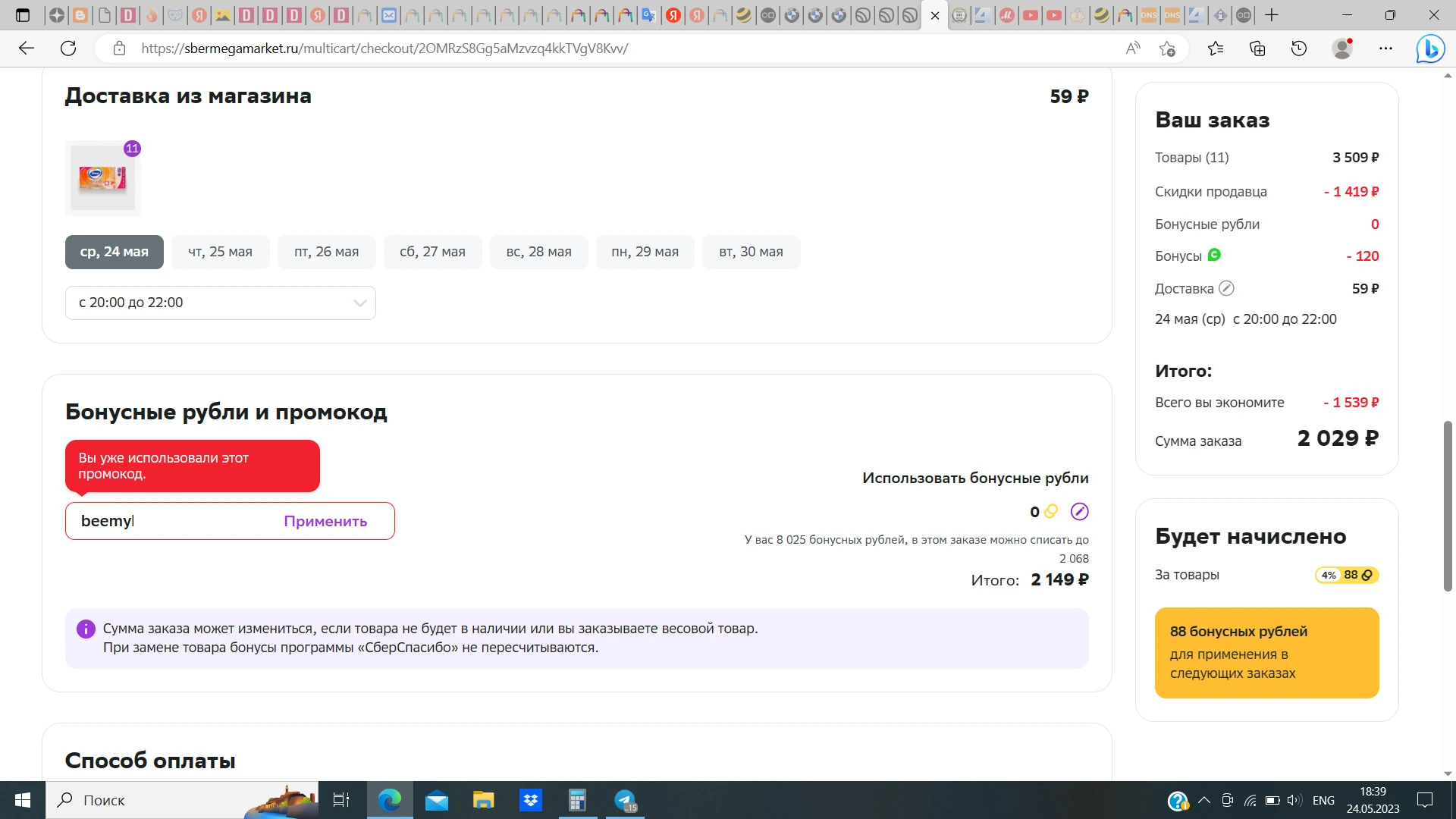Switch the ENG input language
1456x819 pixels.
(x=1323, y=800)
